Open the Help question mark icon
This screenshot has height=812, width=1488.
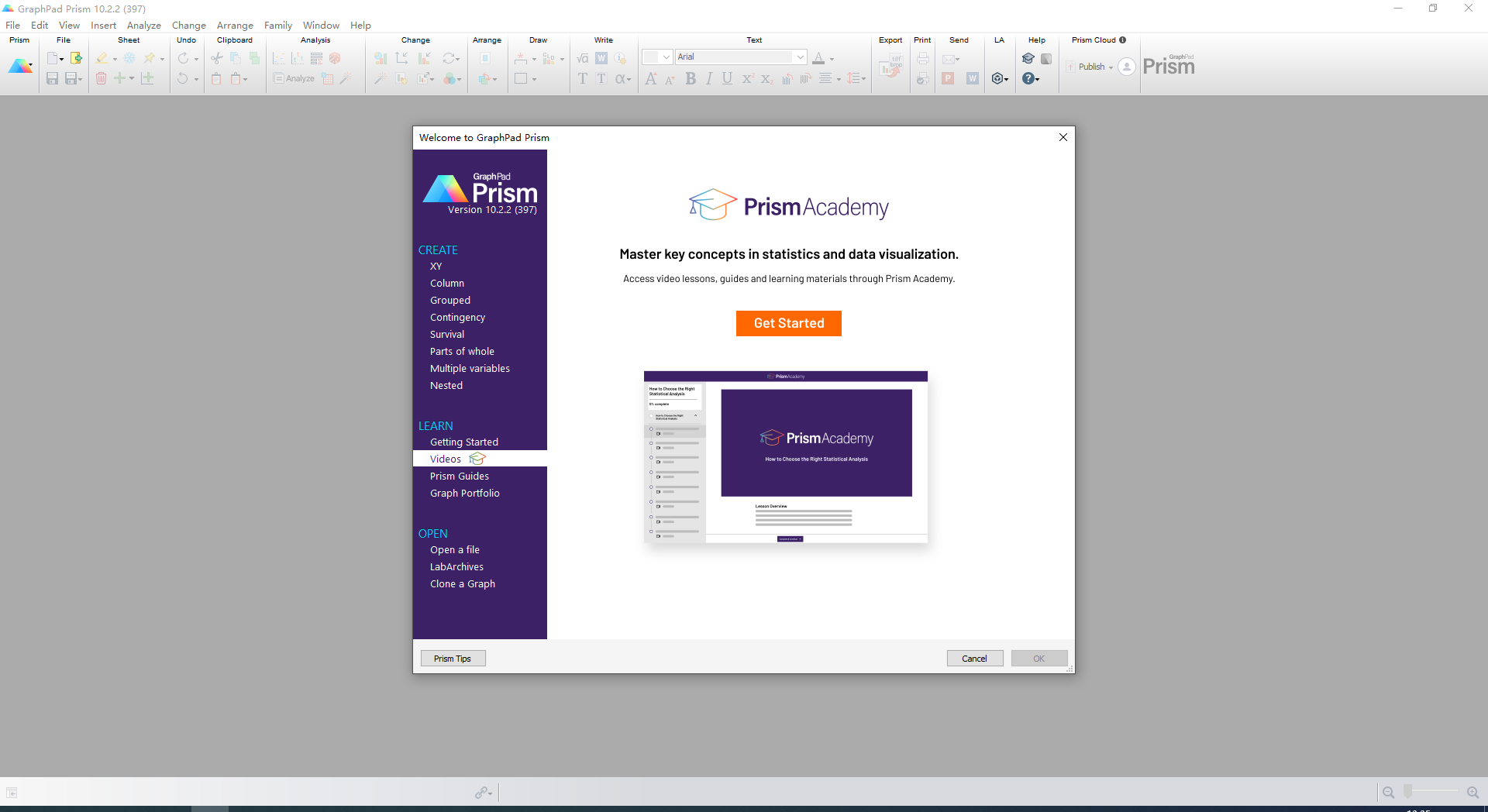(x=1028, y=78)
